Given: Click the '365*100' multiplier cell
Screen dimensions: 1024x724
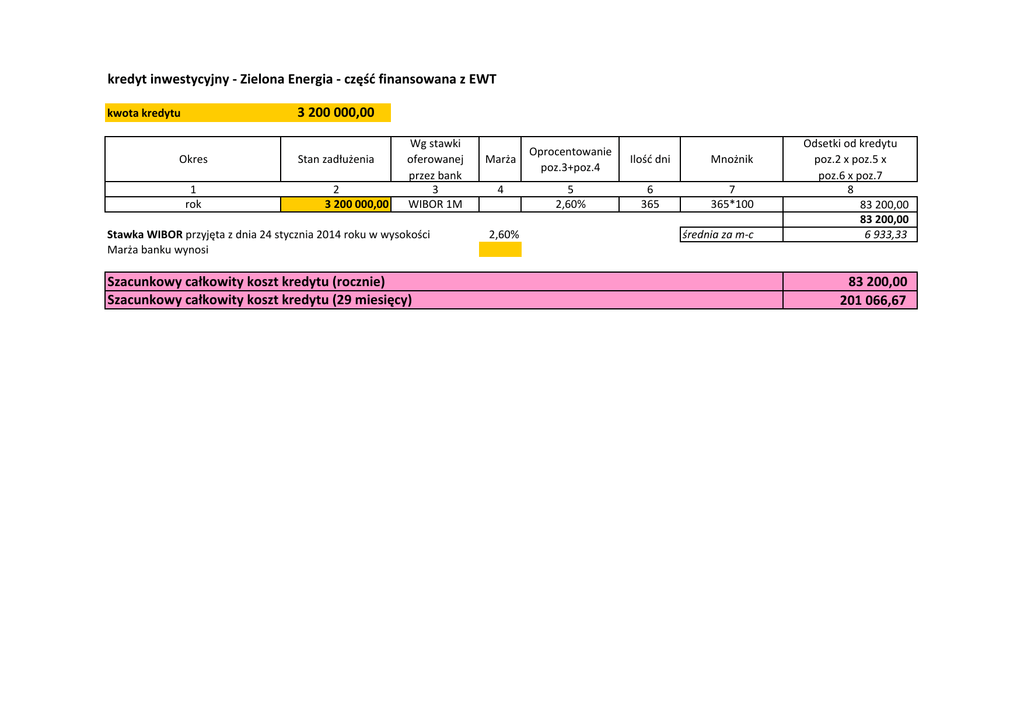Looking at the screenshot, I should click(731, 204).
